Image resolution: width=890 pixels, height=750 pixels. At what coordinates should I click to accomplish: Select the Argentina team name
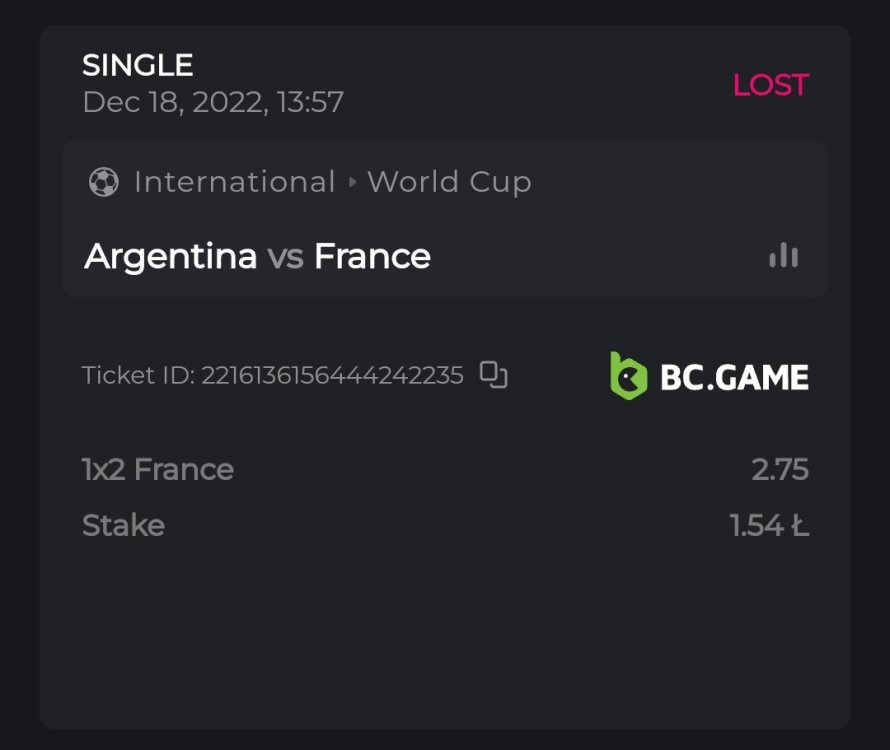171,257
